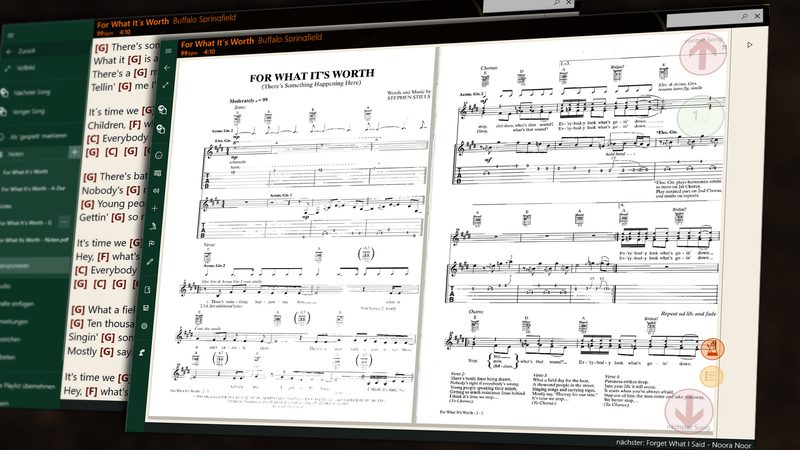800x450 pixels.
Task: Click the pink down-arrow next song button
Action: [689, 410]
